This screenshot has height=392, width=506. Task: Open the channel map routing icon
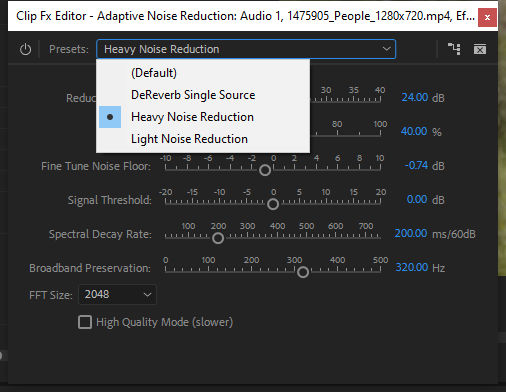454,49
